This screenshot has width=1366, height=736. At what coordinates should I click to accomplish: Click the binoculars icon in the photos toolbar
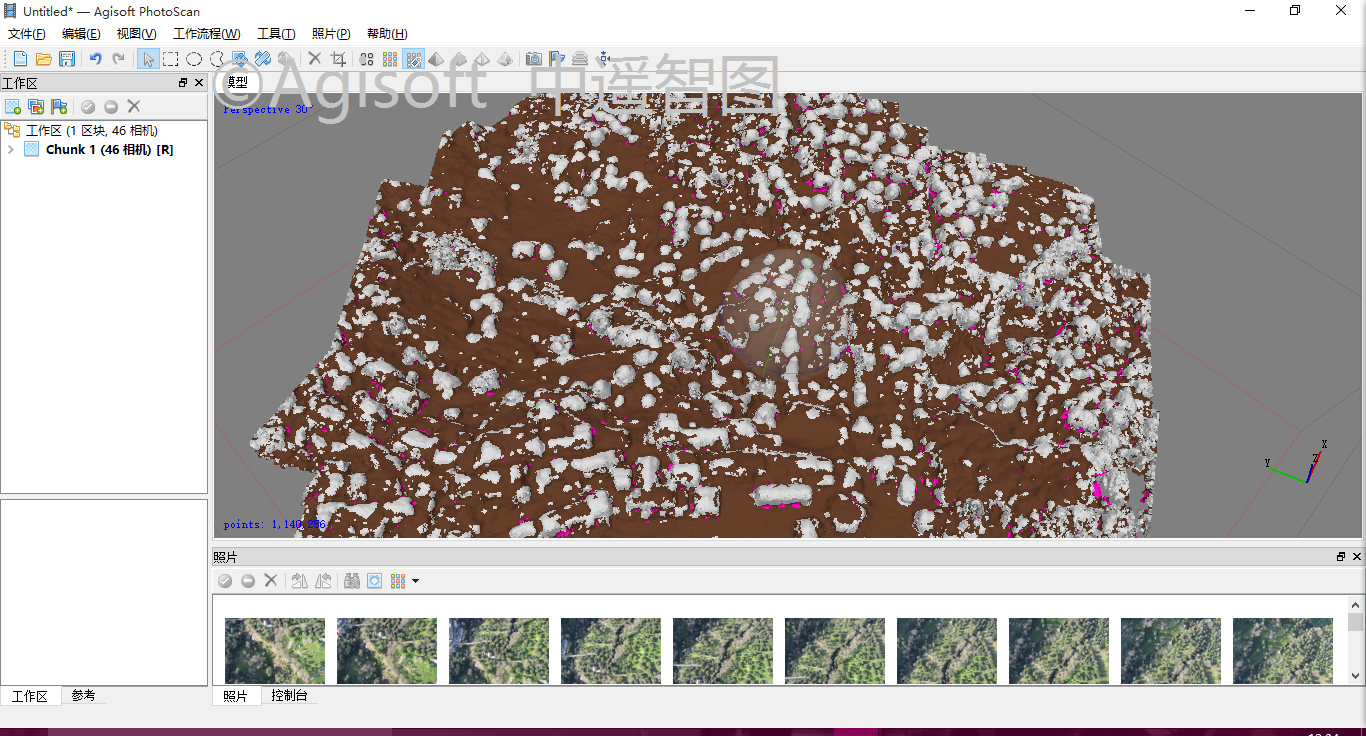(351, 581)
